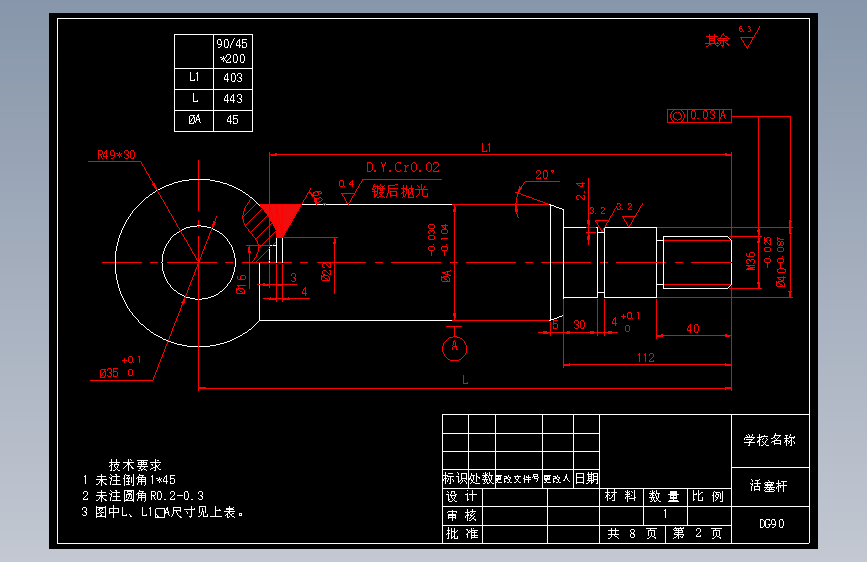
Task: Click the 112 length dimension
Action: click(646, 358)
